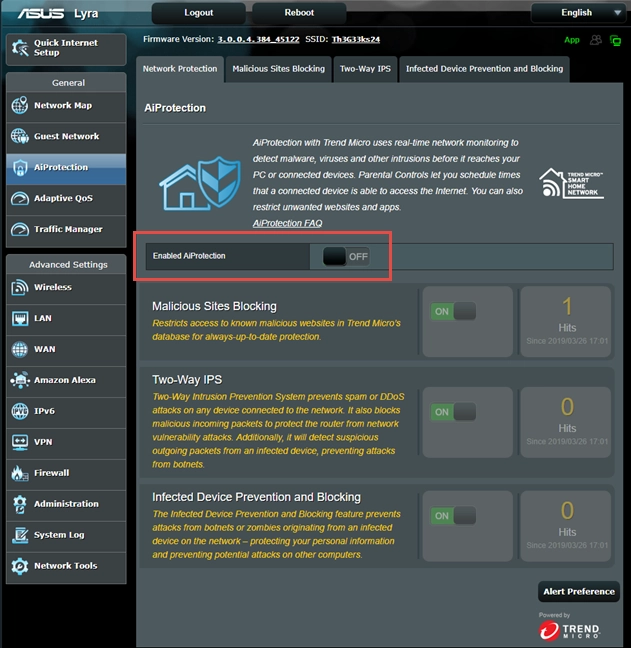Click the Malicious Sites Blocking heading
This screenshot has height=648, width=631.
pos(214,306)
